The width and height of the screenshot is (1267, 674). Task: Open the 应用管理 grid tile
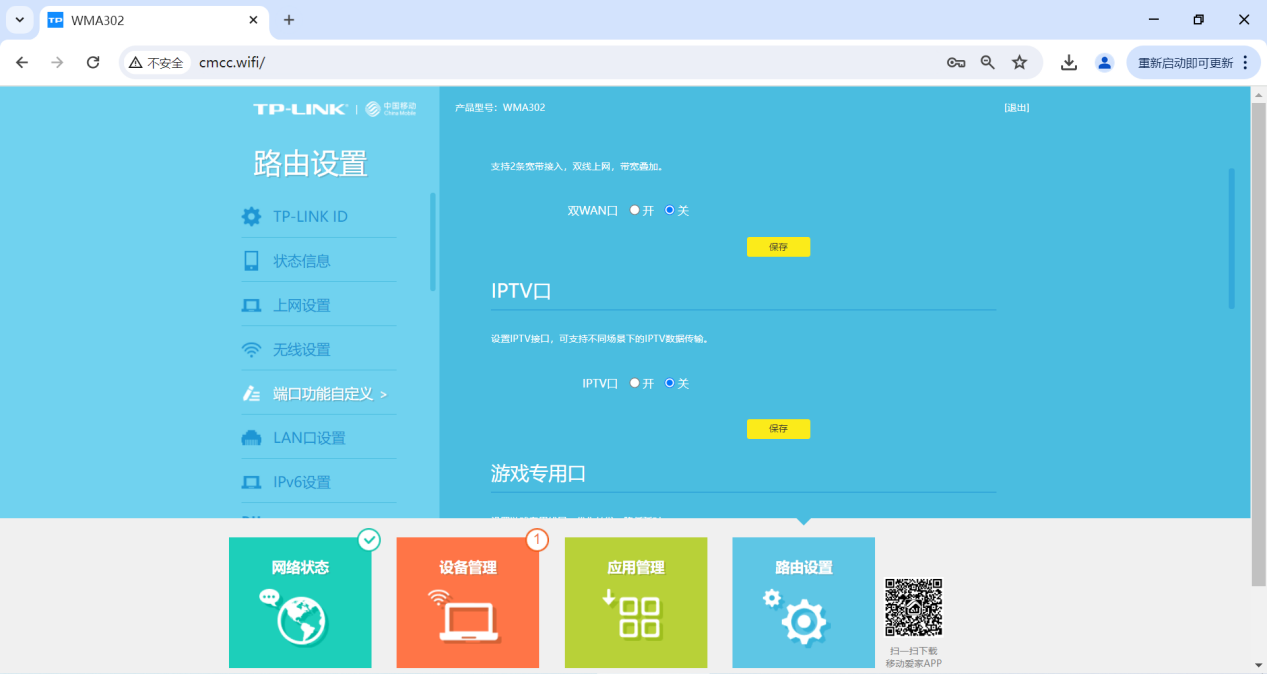[636, 602]
